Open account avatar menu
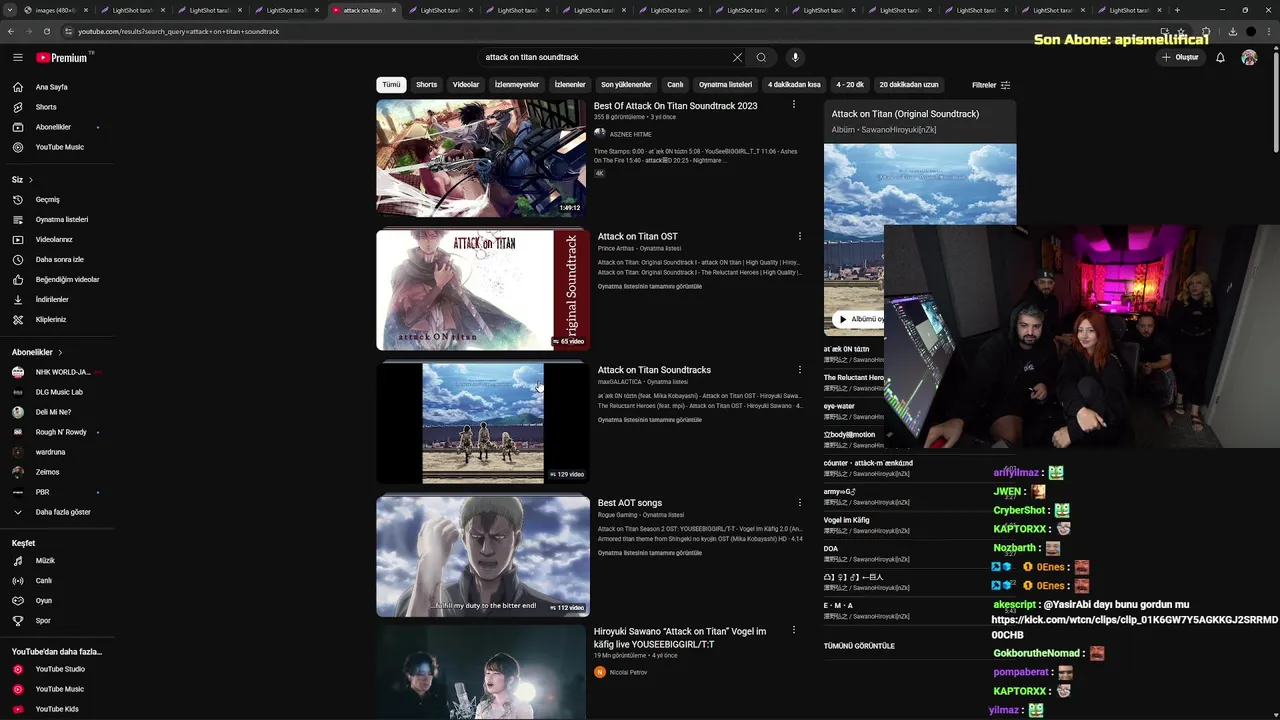This screenshot has height=720, width=1280. (x=1249, y=57)
